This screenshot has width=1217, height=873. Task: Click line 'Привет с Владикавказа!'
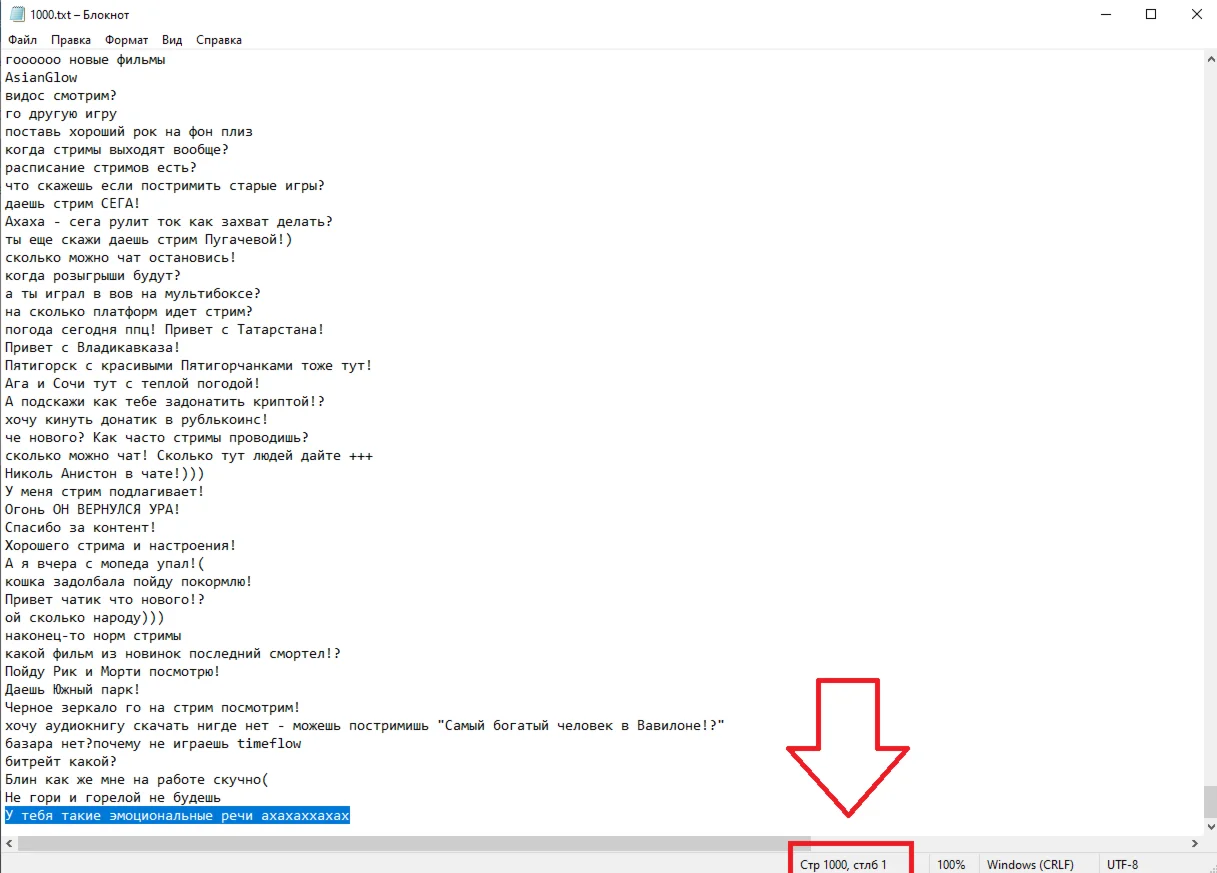[93, 347]
